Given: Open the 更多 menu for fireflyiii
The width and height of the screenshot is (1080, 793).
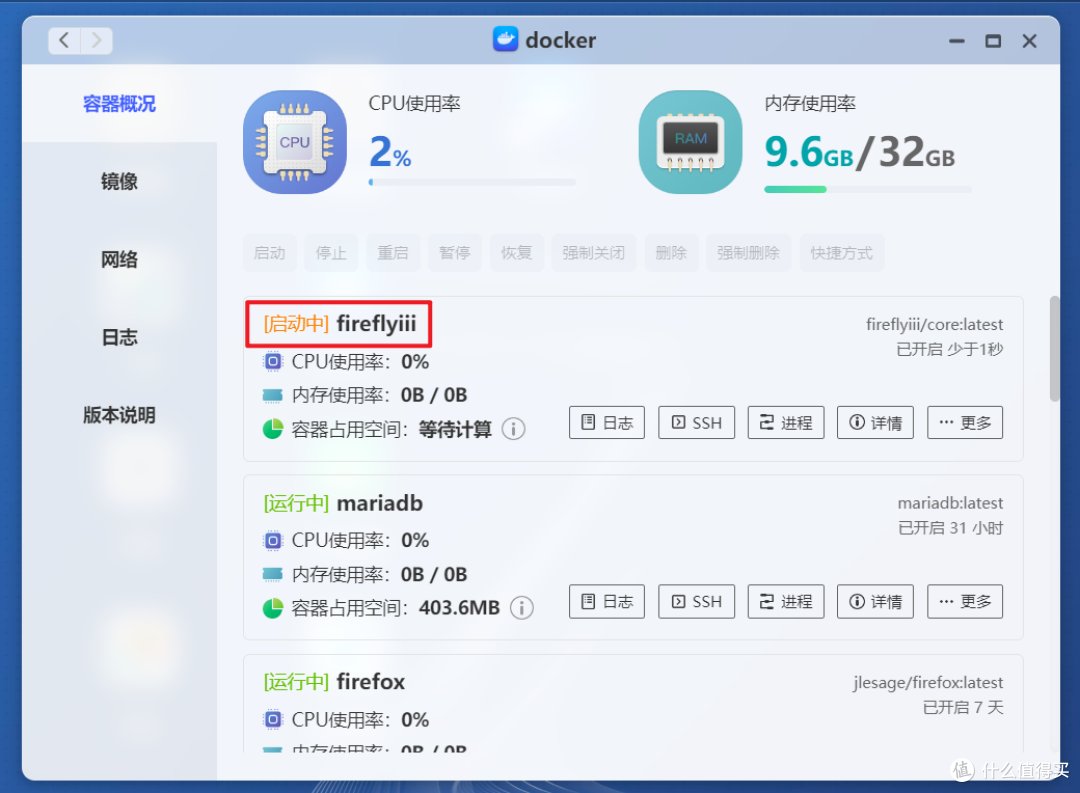Looking at the screenshot, I should click(964, 422).
